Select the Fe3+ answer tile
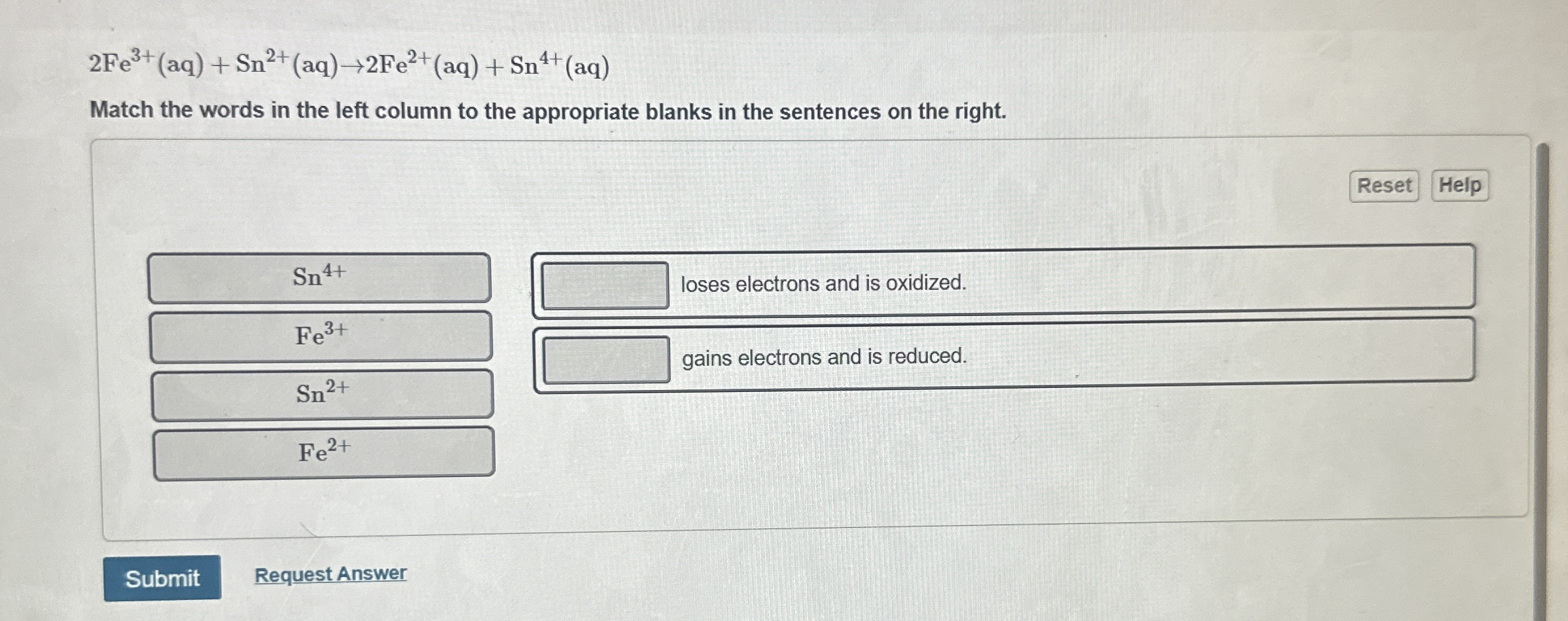The height and width of the screenshot is (621, 1568). coord(322,338)
